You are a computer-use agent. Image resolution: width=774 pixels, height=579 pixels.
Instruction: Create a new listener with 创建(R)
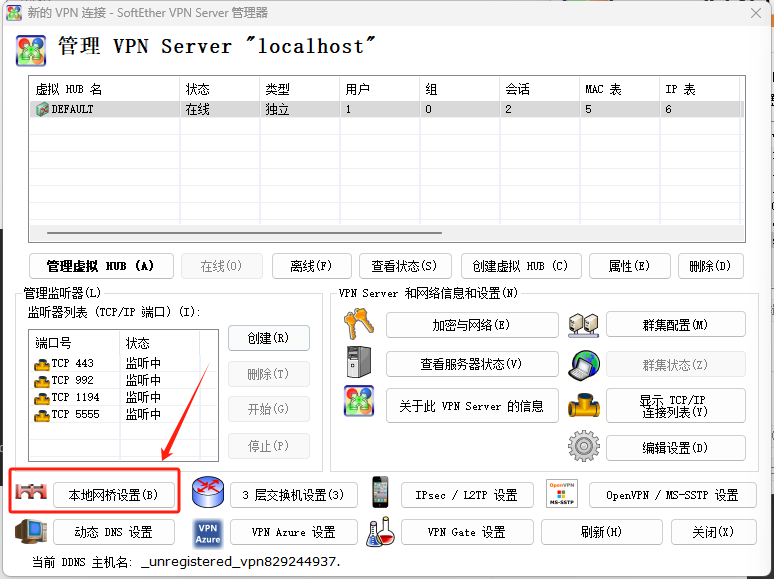269,338
